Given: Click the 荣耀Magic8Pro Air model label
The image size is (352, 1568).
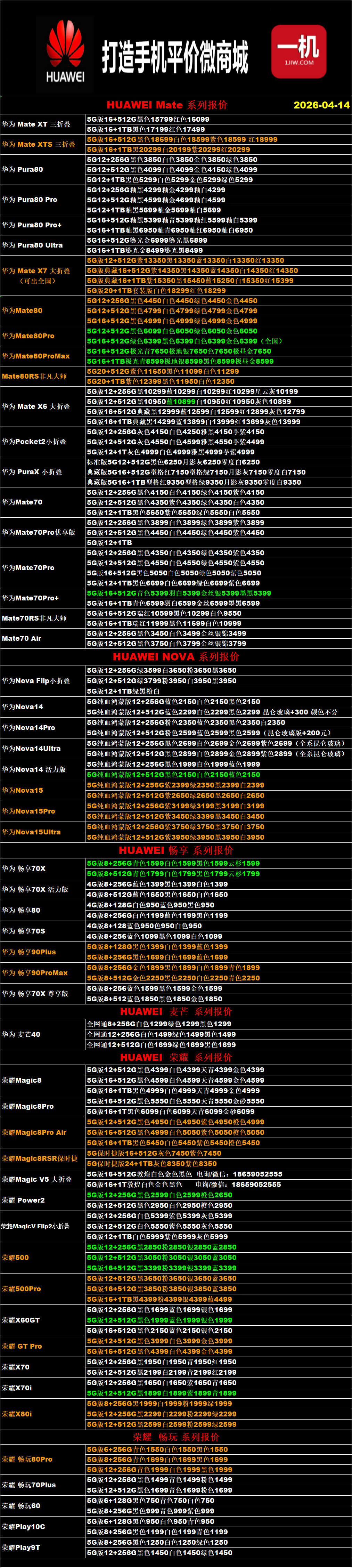Looking at the screenshot, I should coord(34,1132).
